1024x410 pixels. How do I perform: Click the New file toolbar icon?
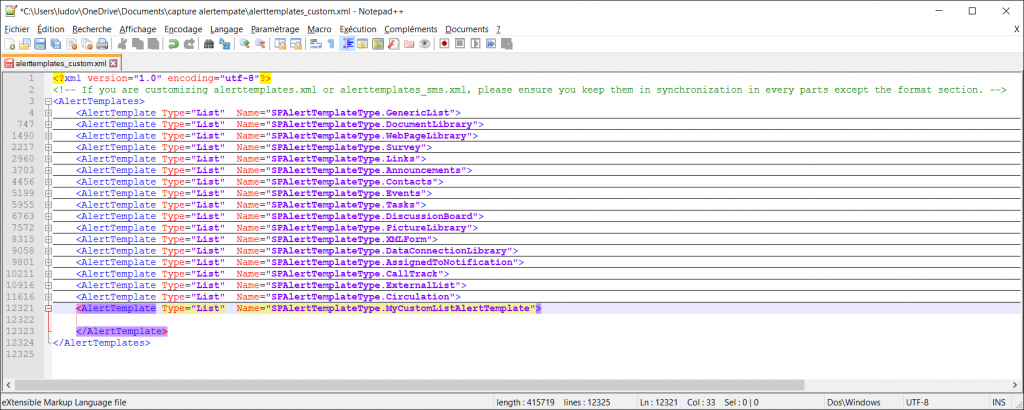click(9, 44)
